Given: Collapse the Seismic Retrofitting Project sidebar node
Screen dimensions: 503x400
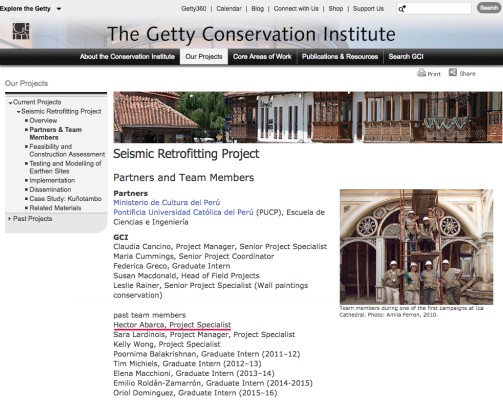Looking at the screenshot, I should tap(19, 112).
